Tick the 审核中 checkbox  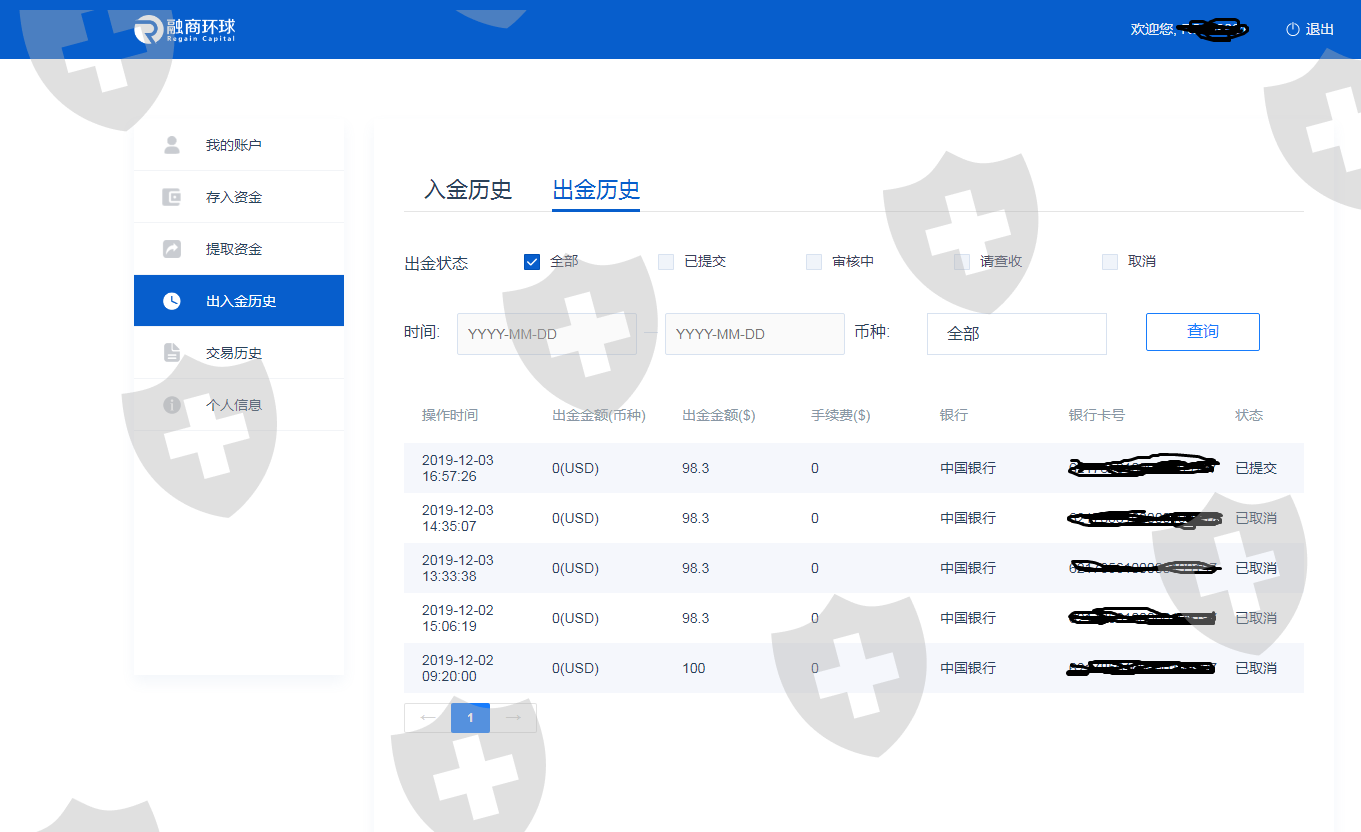point(814,262)
